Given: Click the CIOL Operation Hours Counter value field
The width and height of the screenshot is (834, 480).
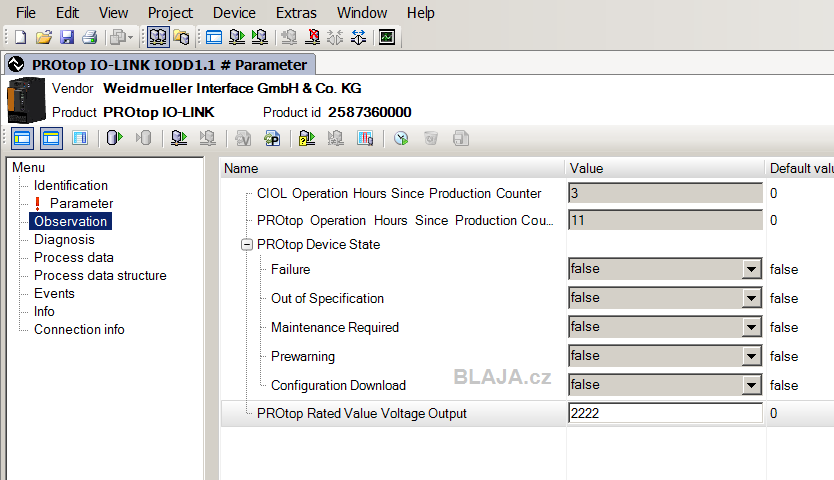Looking at the screenshot, I should [665, 193].
